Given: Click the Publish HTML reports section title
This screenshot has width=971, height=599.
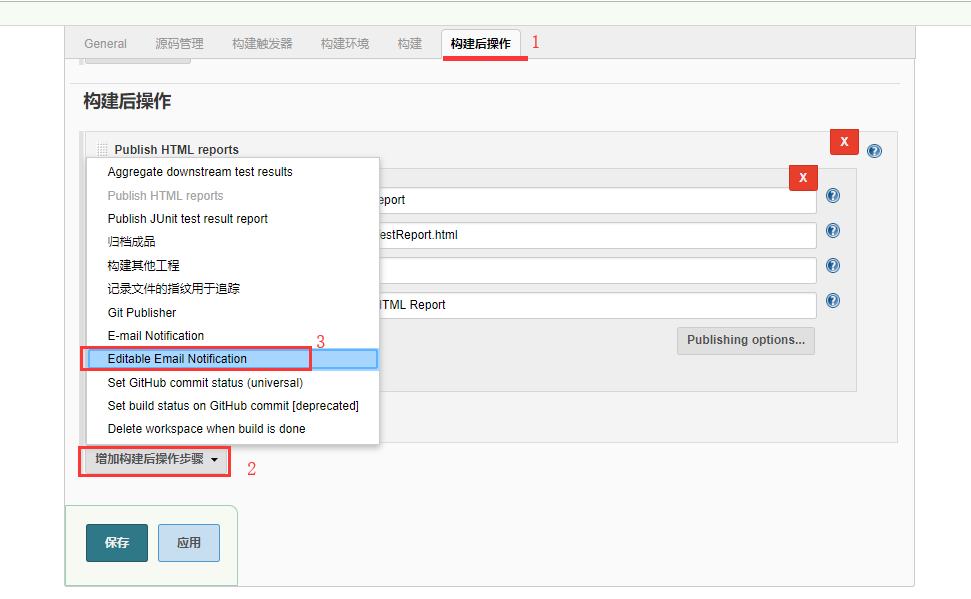Looking at the screenshot, I should 176,150.
